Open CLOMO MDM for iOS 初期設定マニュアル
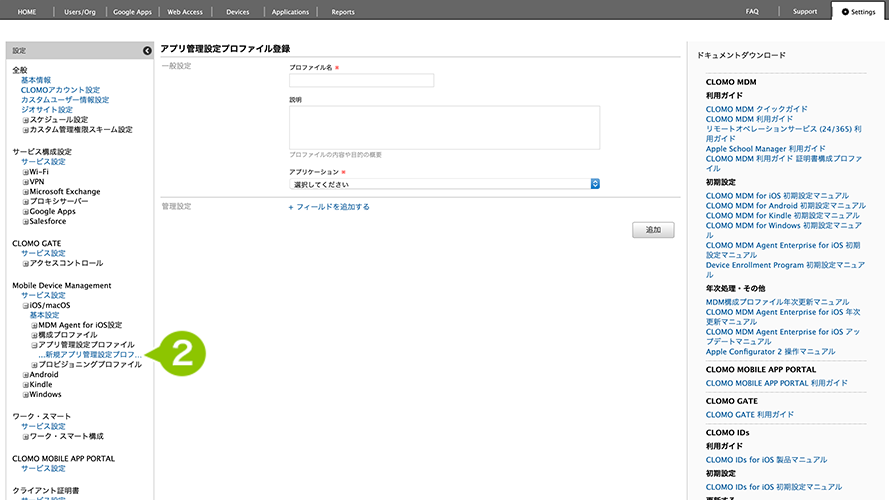The height and width of the screenshot is (500, 889). 777,196
